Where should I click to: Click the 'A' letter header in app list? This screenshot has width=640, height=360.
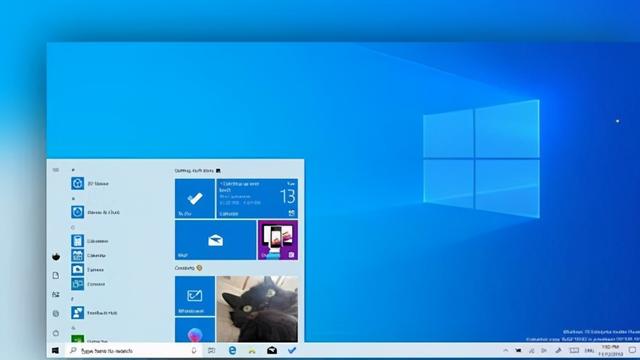point(73,199)
